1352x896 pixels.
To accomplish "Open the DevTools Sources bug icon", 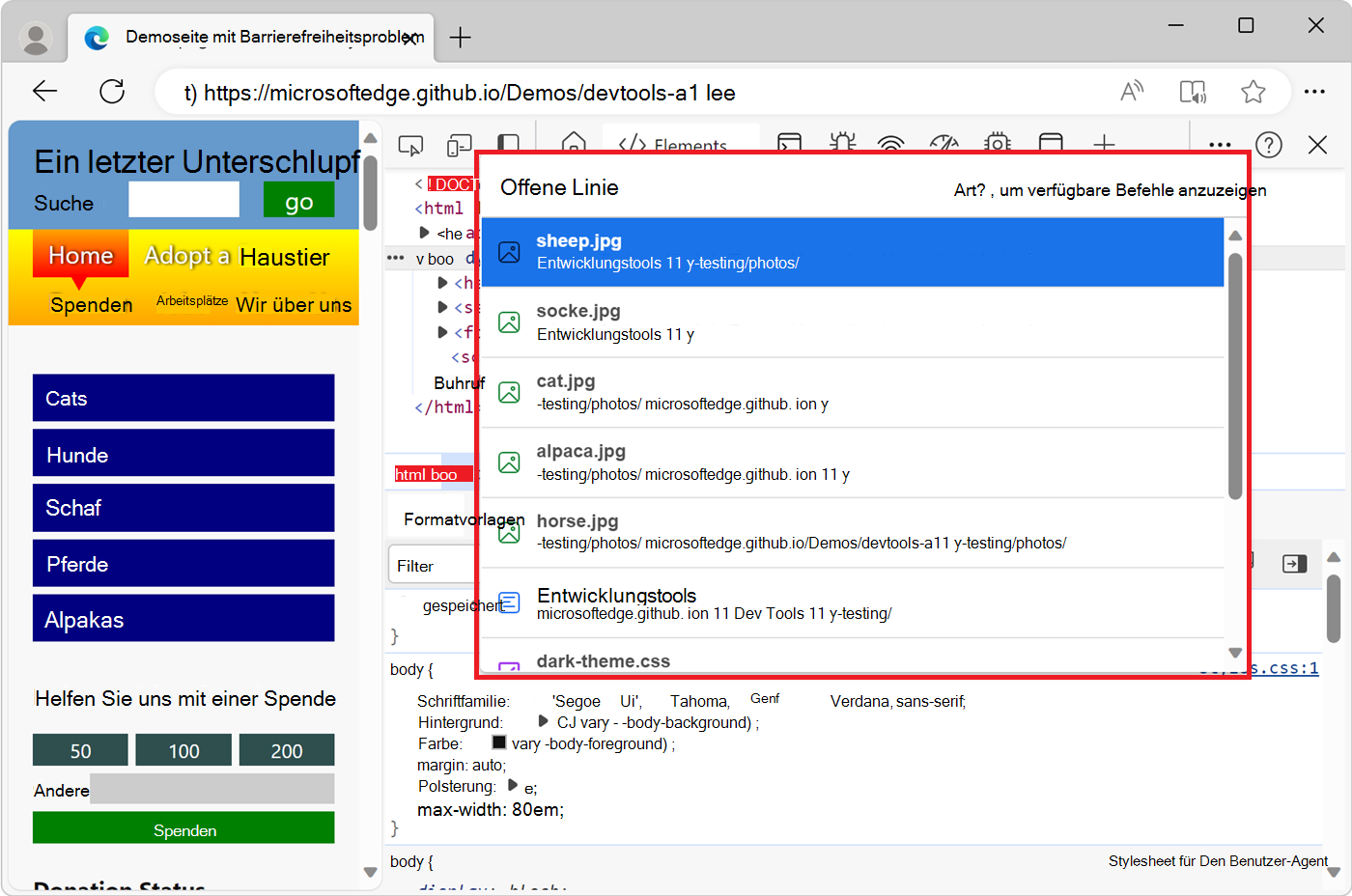I will [x=842, y=144].
